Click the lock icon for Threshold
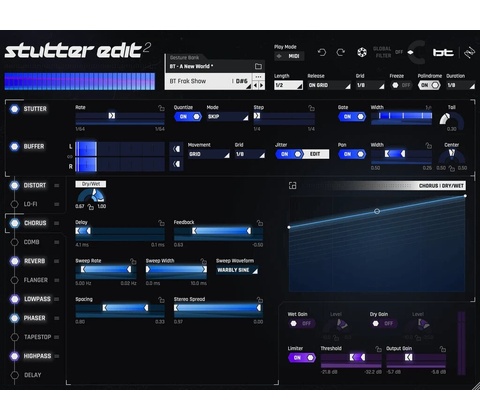 378,349
